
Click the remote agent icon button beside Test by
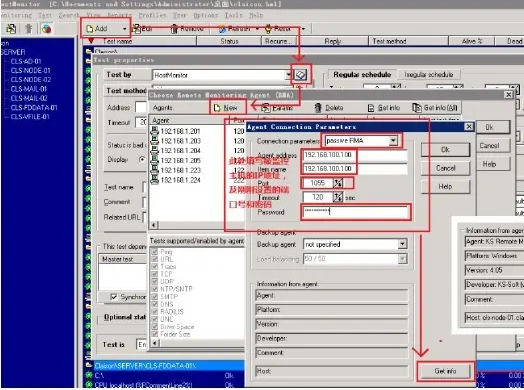tap(300, 75)
